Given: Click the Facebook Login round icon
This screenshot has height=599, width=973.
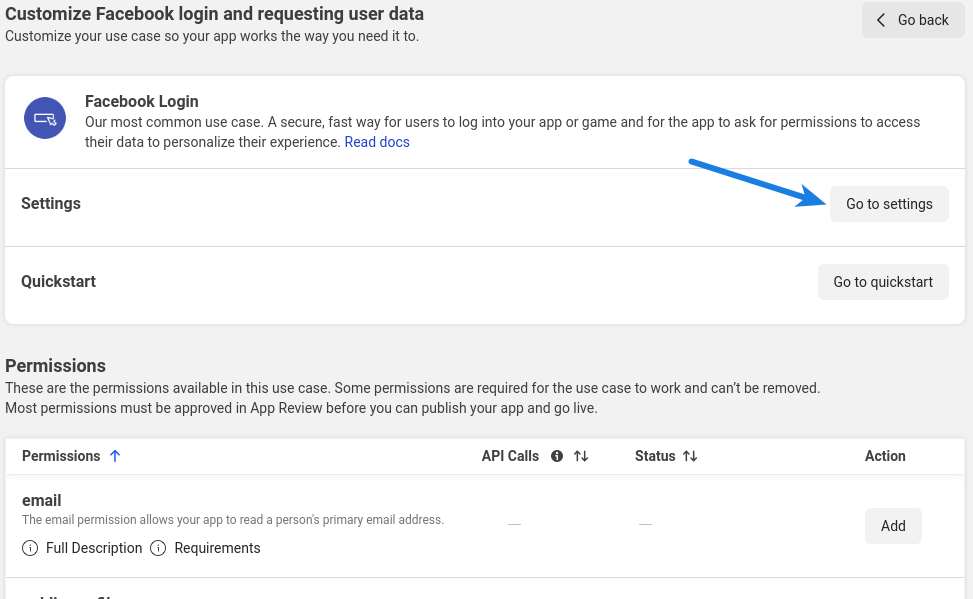Looking at the screenshot, I should click(45, 118).
